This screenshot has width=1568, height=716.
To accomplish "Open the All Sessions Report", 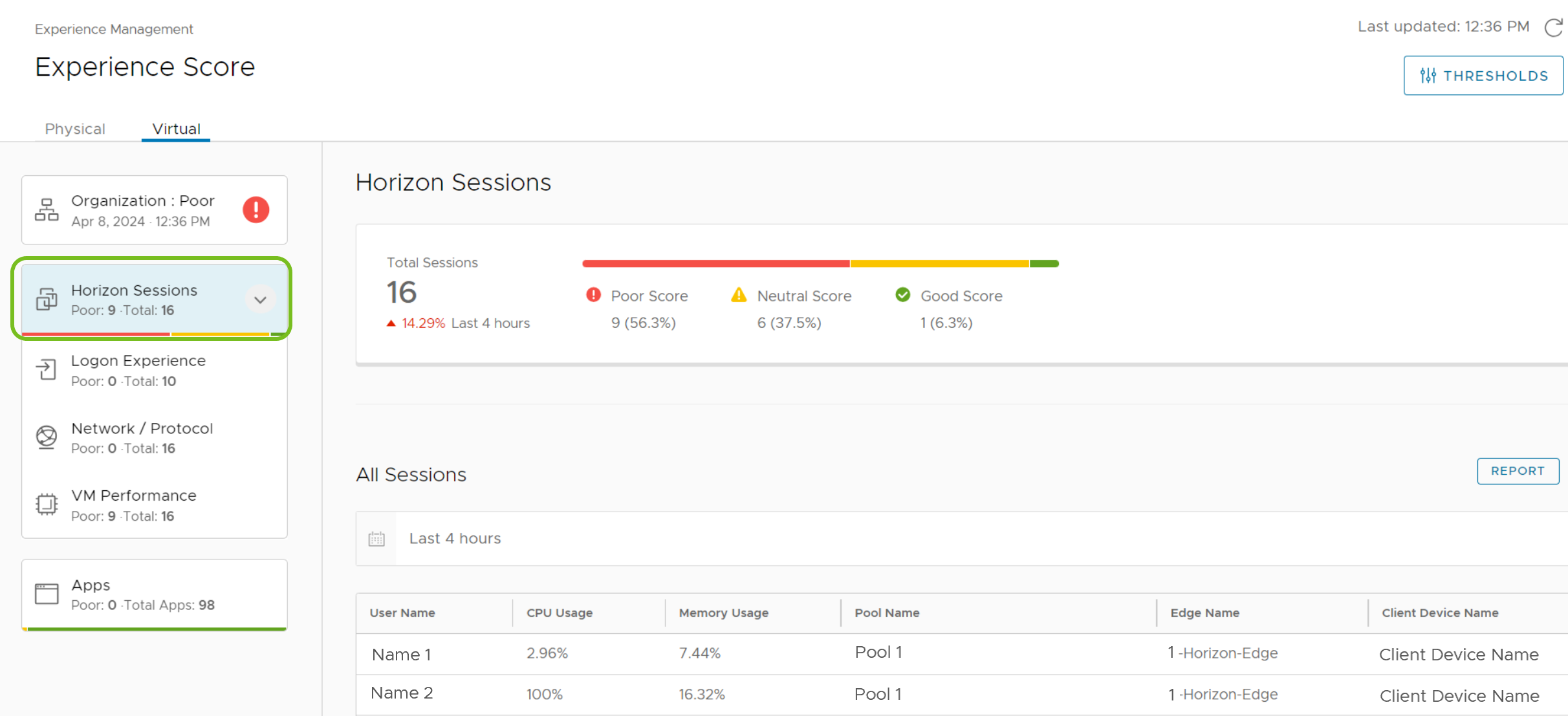I will (x=1518, y=471).
